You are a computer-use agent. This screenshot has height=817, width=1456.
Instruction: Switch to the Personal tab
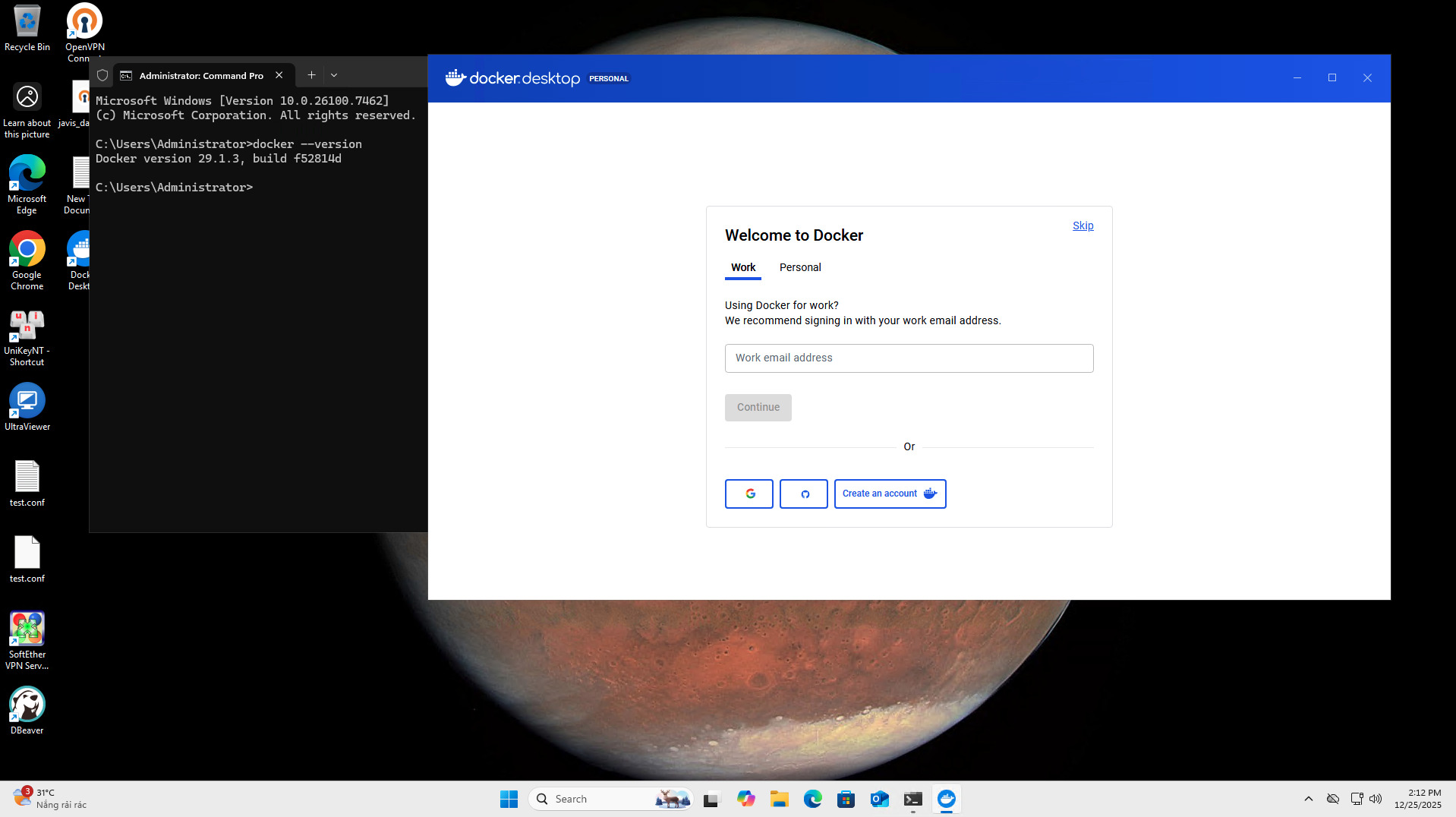coord(799,267)
